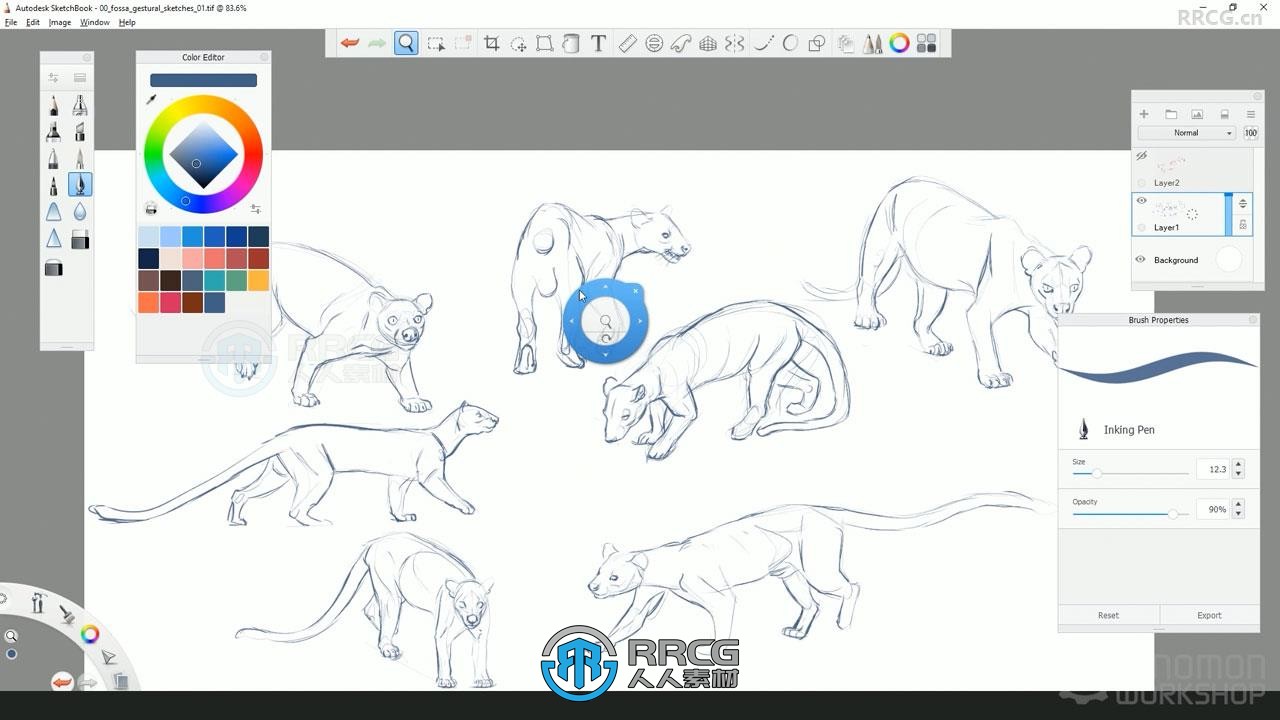The width and height of the screenshot is (1280, 720).
Task: Select the Crop tool
Action: coord(491,43)
